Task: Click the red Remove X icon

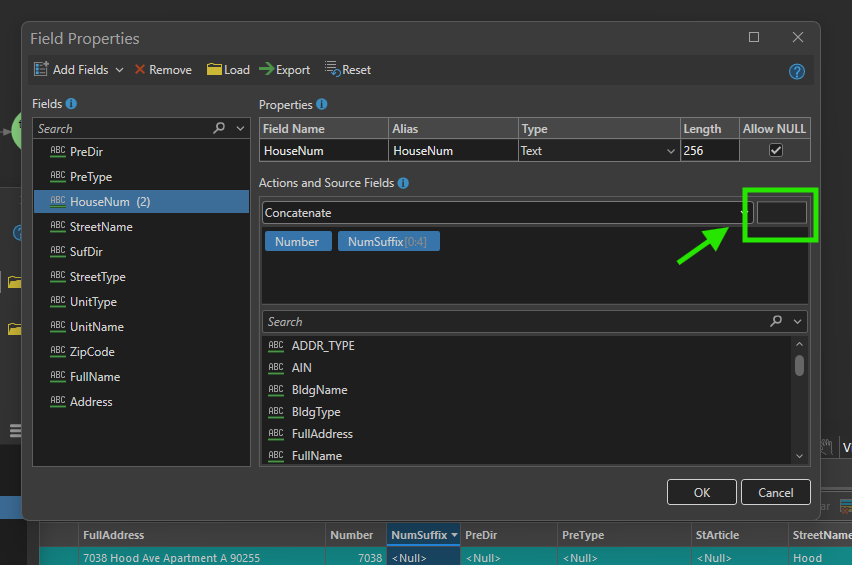Action: (140, 70)
